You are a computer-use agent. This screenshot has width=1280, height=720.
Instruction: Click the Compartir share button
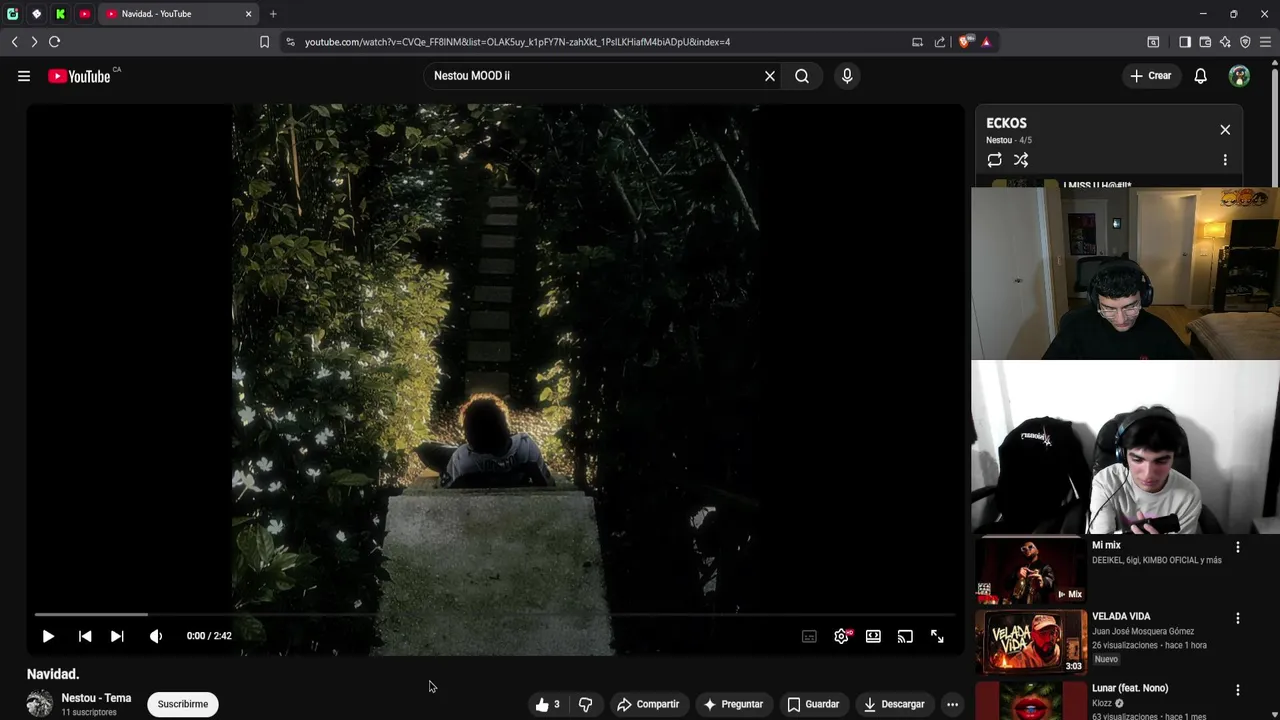point(648,704)
